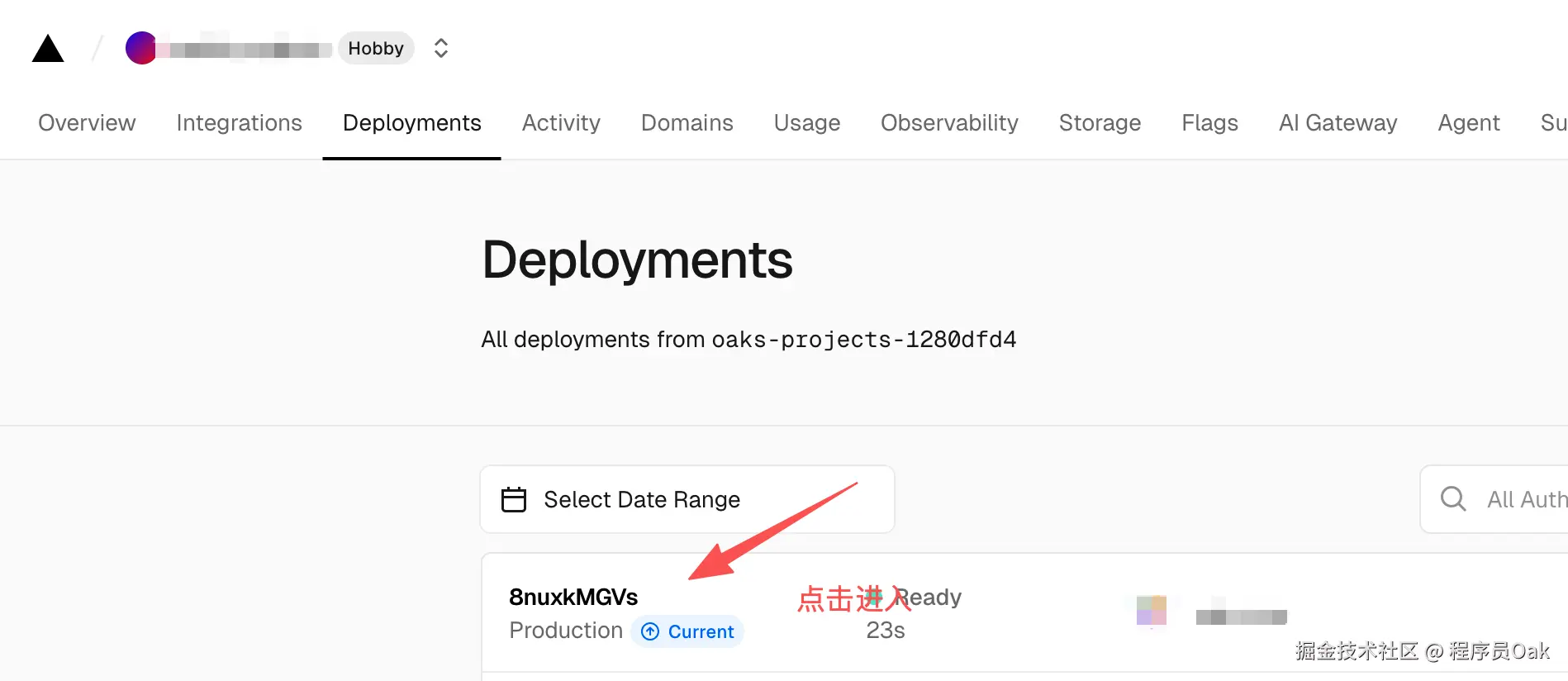Click the Ready status text
Viewport: 1568px width, 681px height.
(928, 597)
